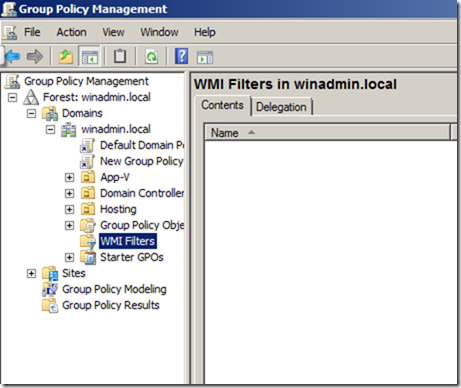Image resolution: width=461 pixels, height=388 pixels.
Task: Expand the Starter GPOs node
Action: pos(69,257)
